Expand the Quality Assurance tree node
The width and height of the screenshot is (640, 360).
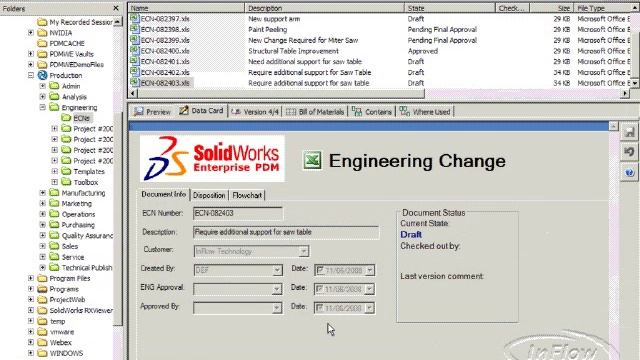point(43,236)
